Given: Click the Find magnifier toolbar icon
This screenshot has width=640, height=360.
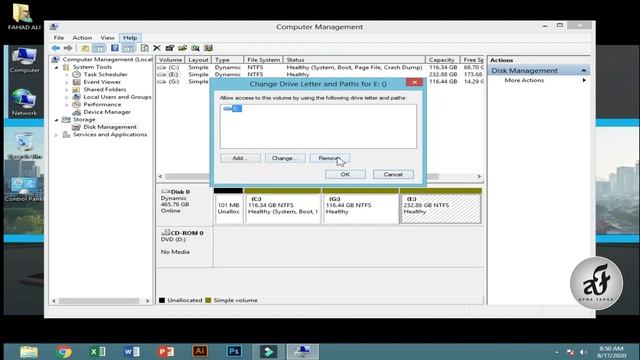Looking at the screenshot, I should click(196, 48).
